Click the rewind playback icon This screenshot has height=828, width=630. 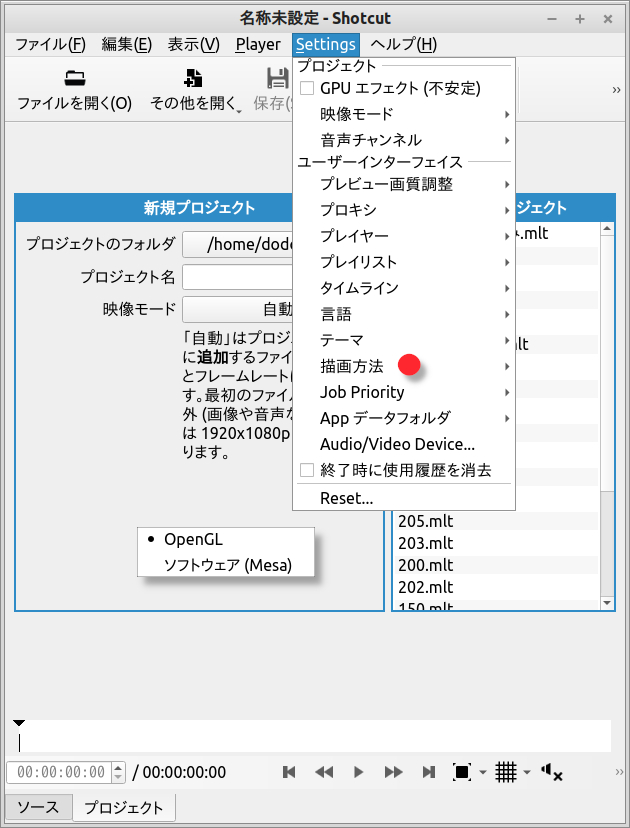(324, 772)
